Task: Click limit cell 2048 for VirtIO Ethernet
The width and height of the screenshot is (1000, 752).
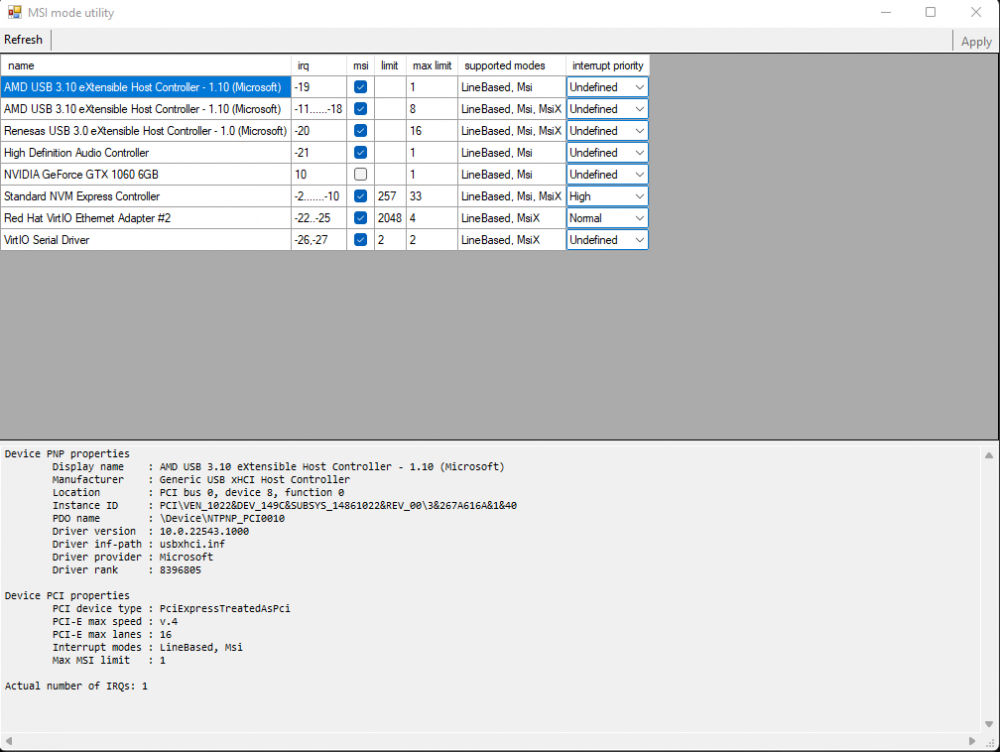Action: (x=390, y=217)
